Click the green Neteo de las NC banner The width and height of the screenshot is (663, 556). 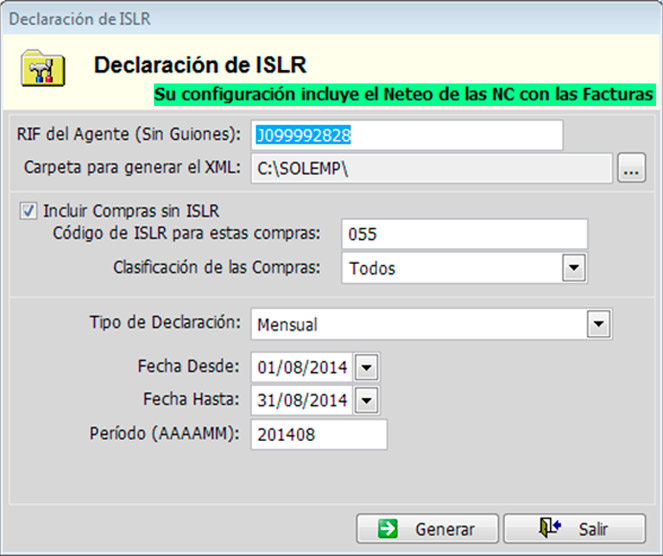(x=404, y=94)
